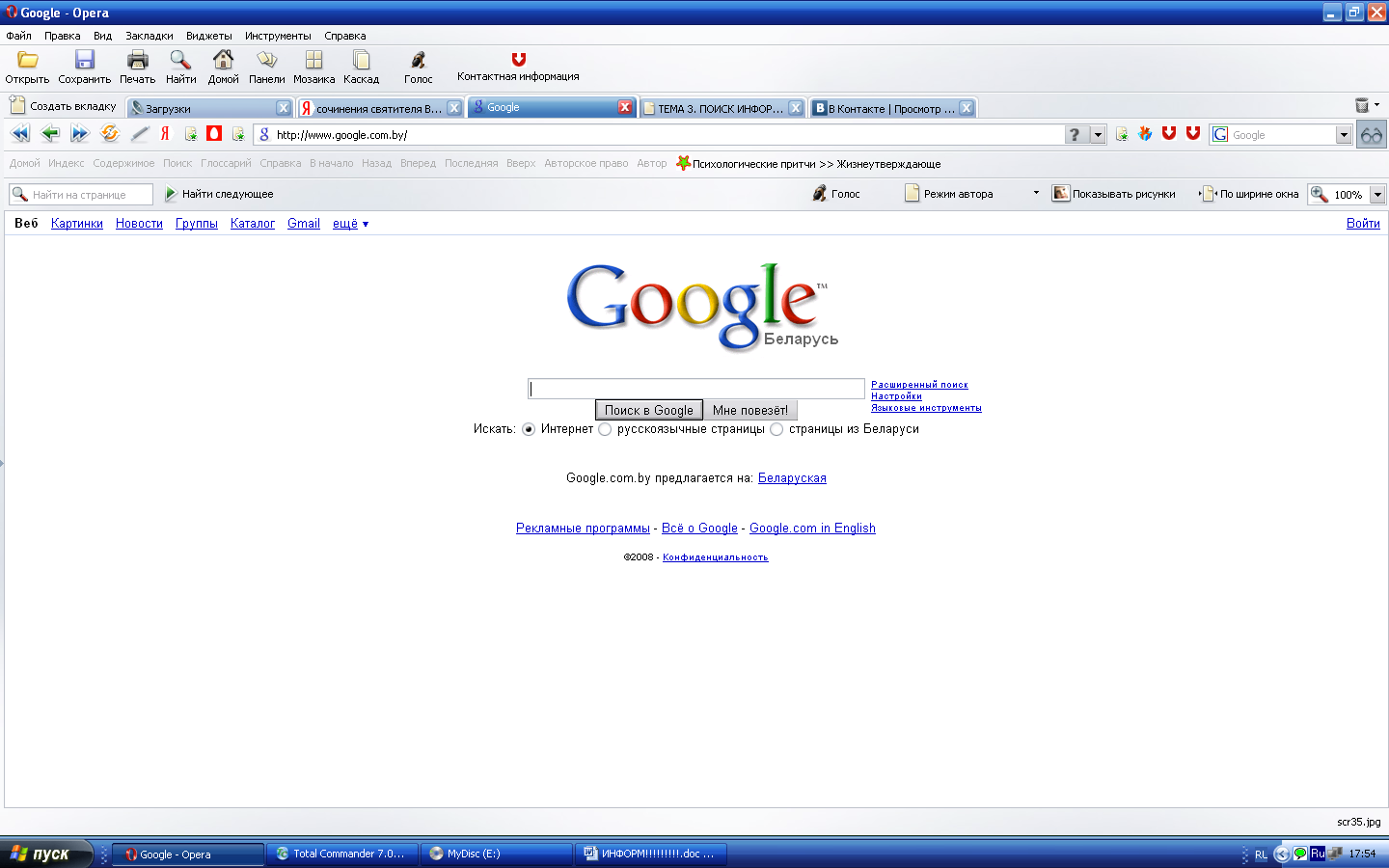Image resolution: width=1389 pixels, height=868 pixels.
Task: Expand the Google search engine dropdown
Action: (1344, 135)
